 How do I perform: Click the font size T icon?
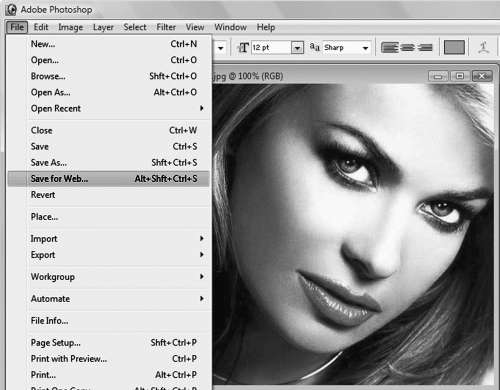point(243,48)
